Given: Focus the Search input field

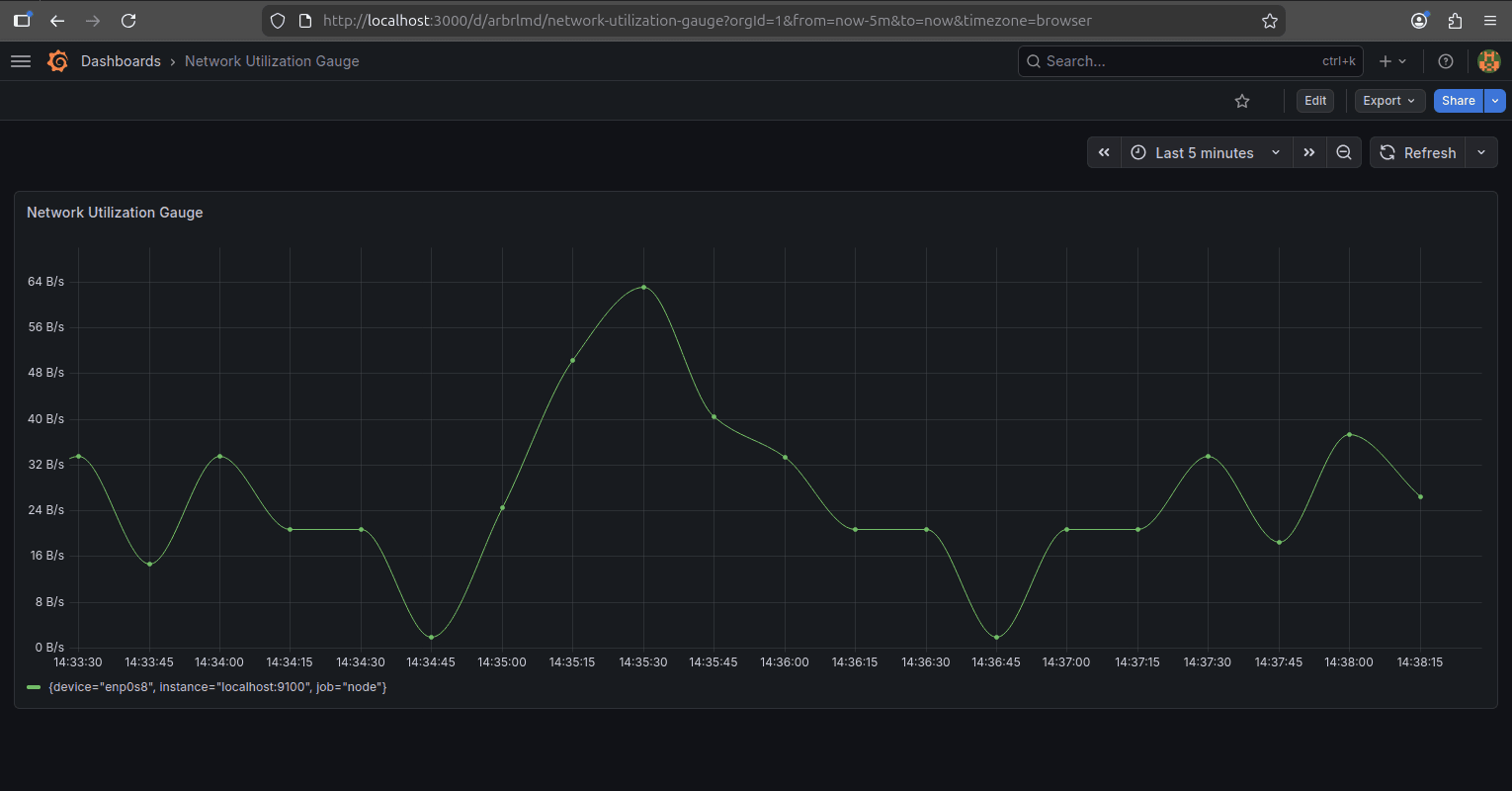Looking at the screenshot, I should pyautogui.click(x=1190, y=61).
